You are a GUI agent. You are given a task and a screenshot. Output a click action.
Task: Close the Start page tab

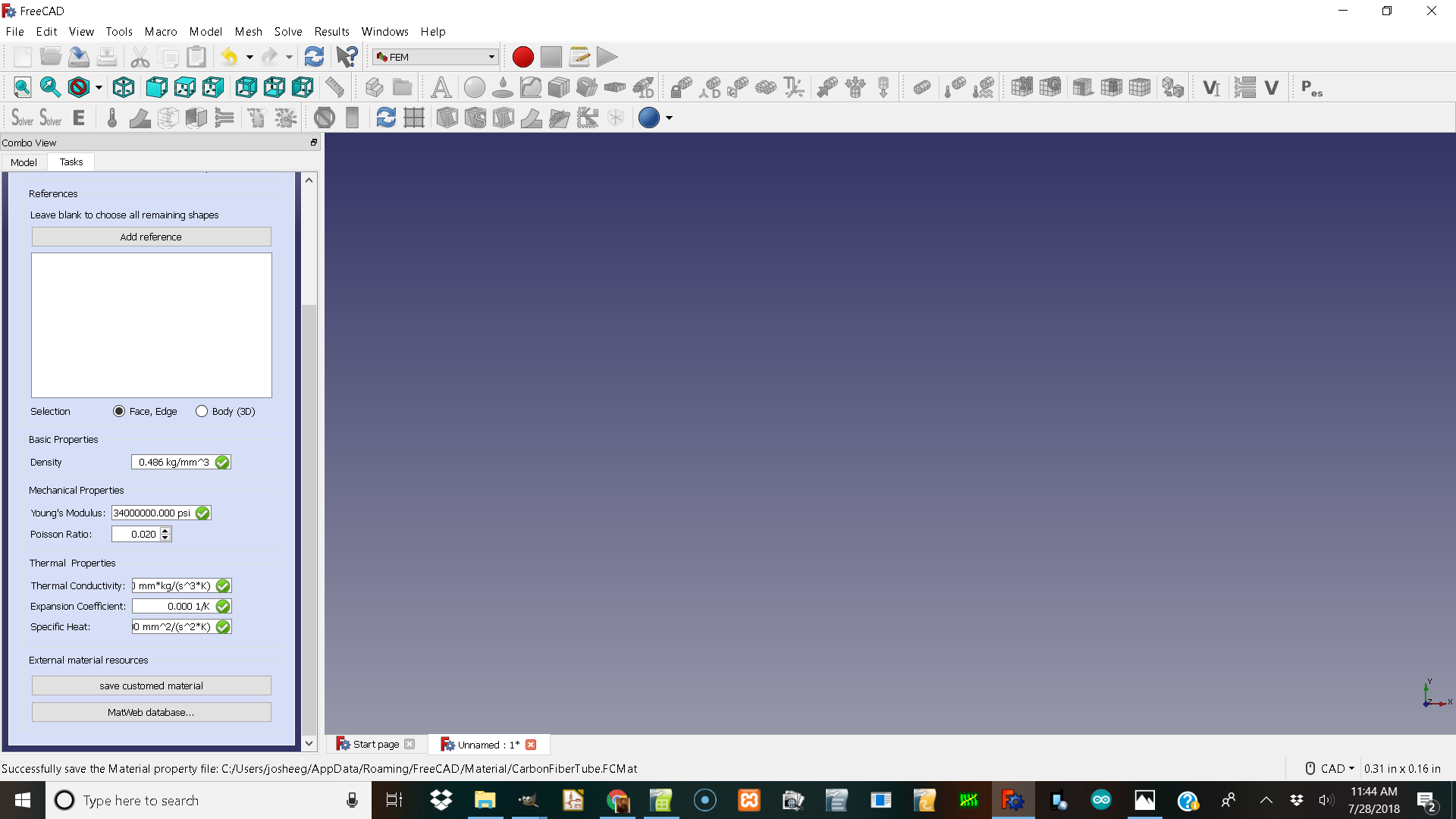click(x=409, y=744)
